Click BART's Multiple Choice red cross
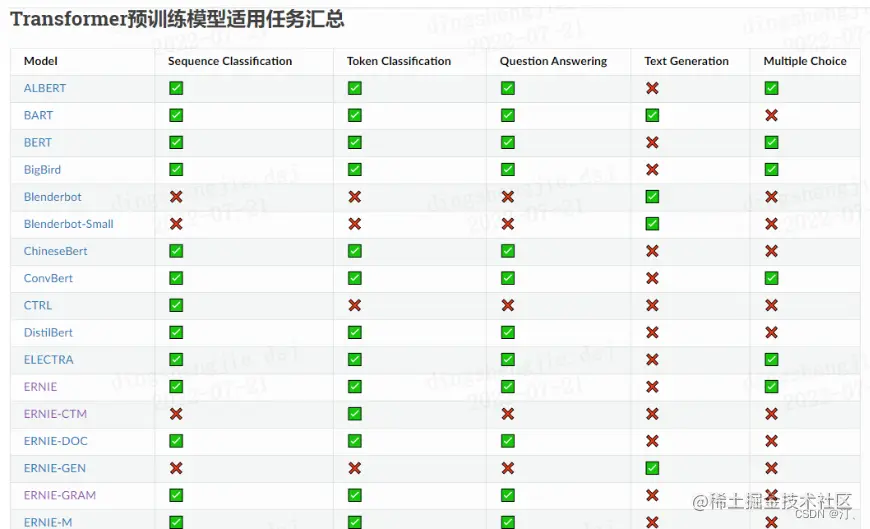The width and height of the screenshot is (870, 529). (x=772, y=115)
